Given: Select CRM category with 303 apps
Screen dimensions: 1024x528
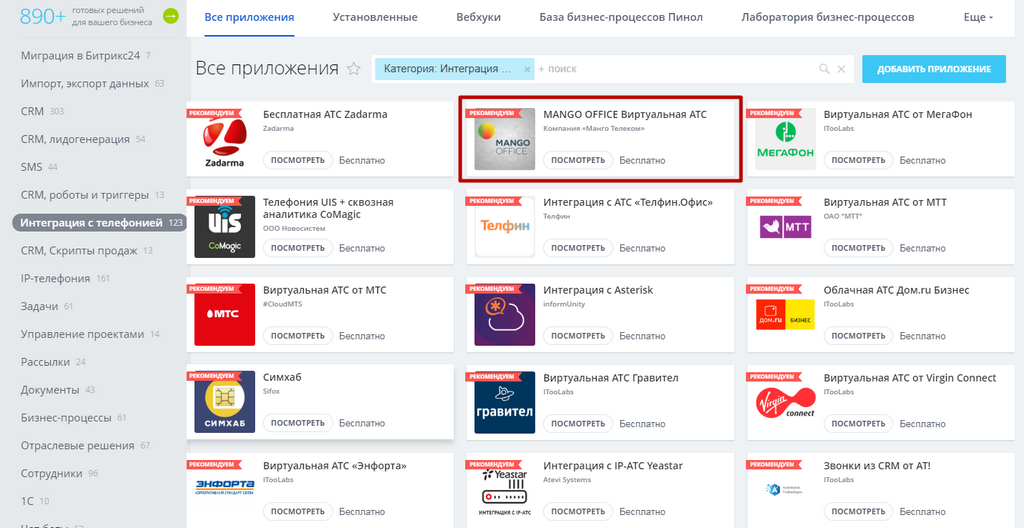Looking at the screenshot, I should click(42, 111).
